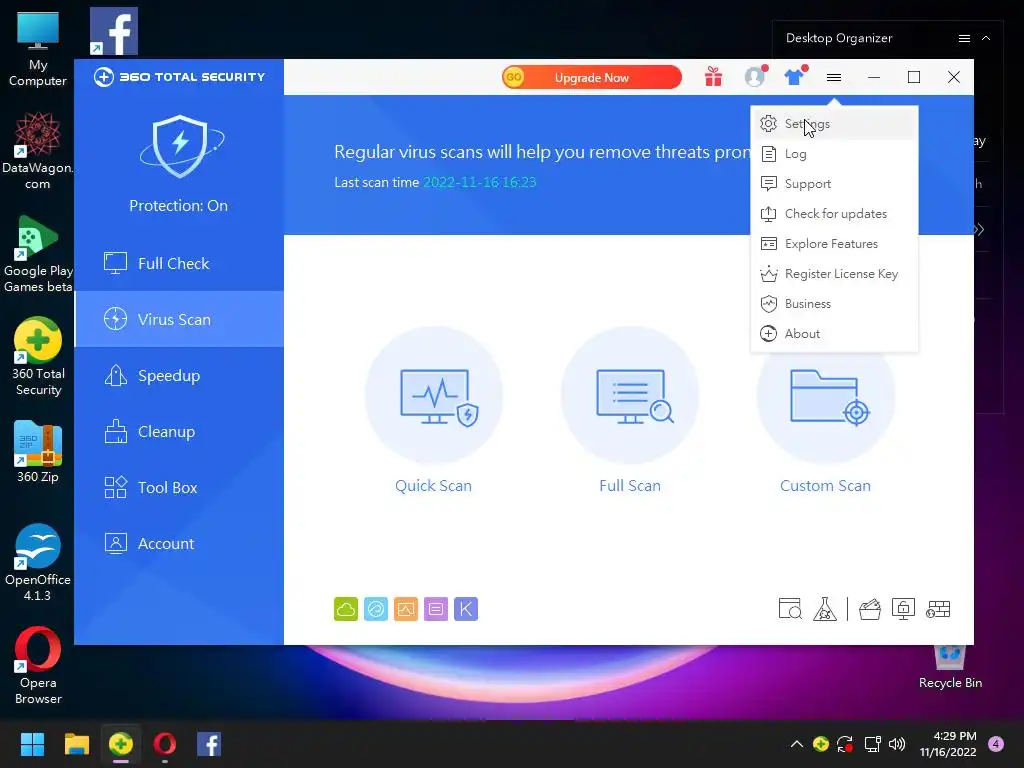Open About from the menu

(x=835, y=334)
